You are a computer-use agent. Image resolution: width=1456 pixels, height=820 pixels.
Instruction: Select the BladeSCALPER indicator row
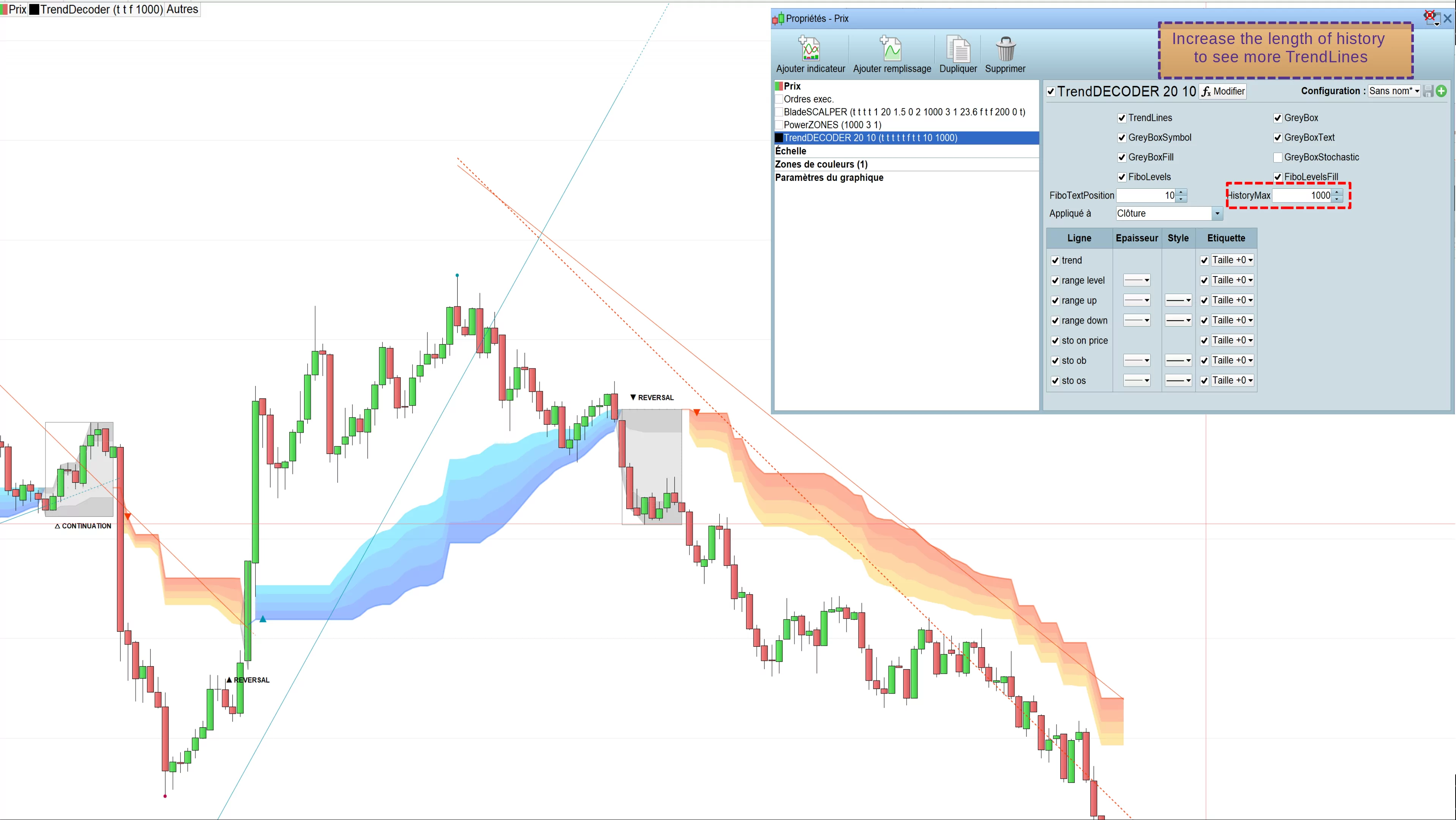pyautogui.click(x=906, y=112)
